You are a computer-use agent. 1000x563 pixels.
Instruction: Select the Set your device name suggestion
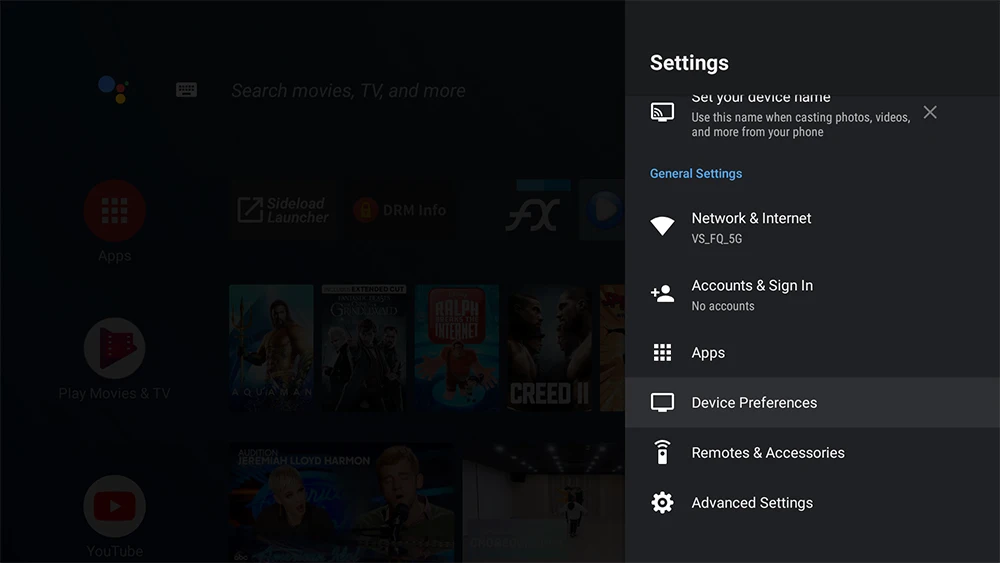781,117
